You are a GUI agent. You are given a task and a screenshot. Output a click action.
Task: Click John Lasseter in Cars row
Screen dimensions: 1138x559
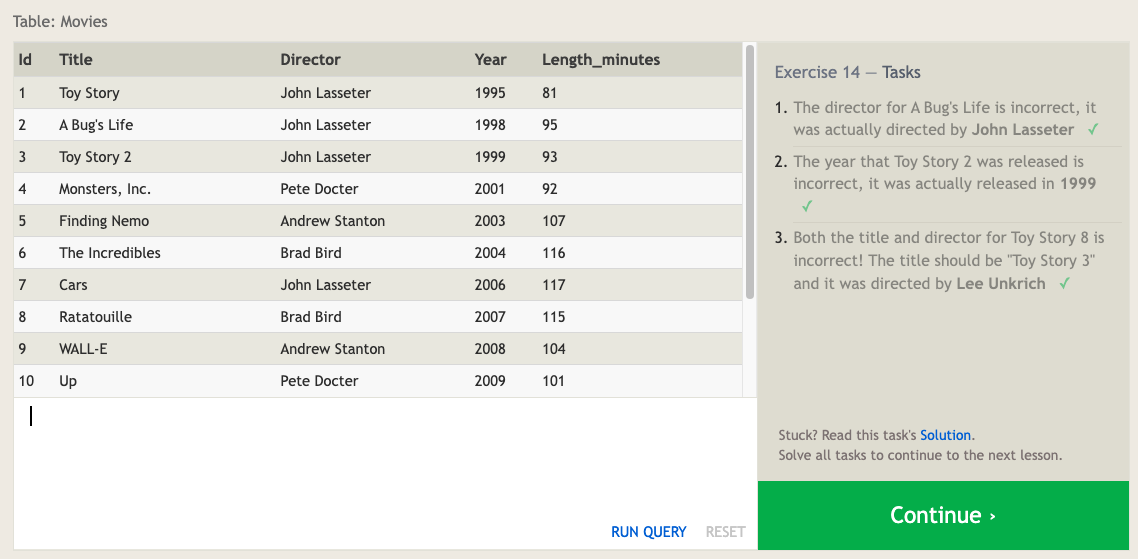[325, 285]
